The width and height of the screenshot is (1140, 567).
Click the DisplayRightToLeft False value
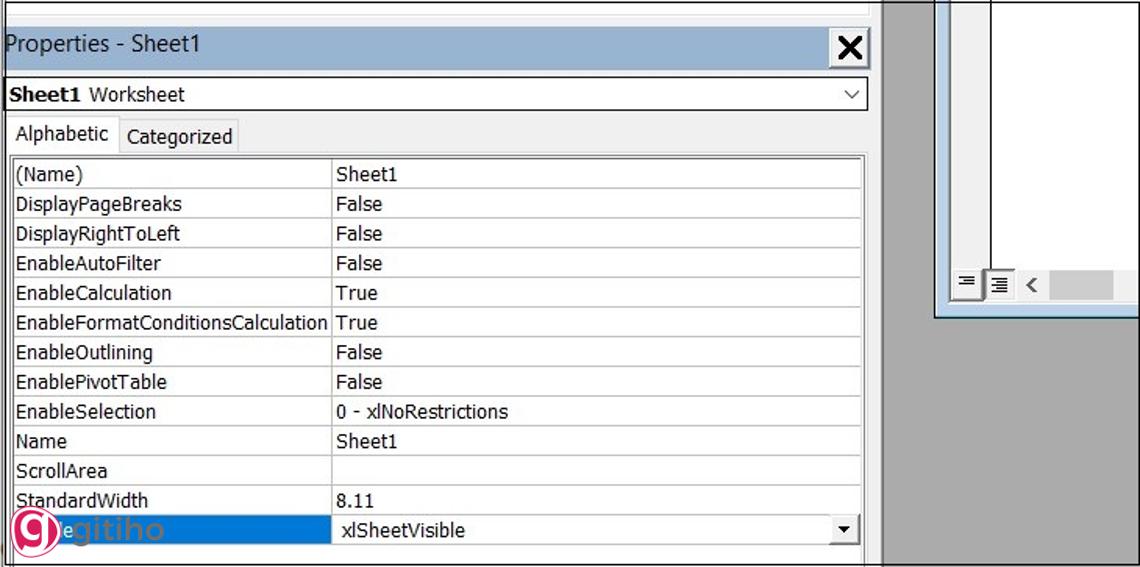pyautogui.click(x=595, y=234)
